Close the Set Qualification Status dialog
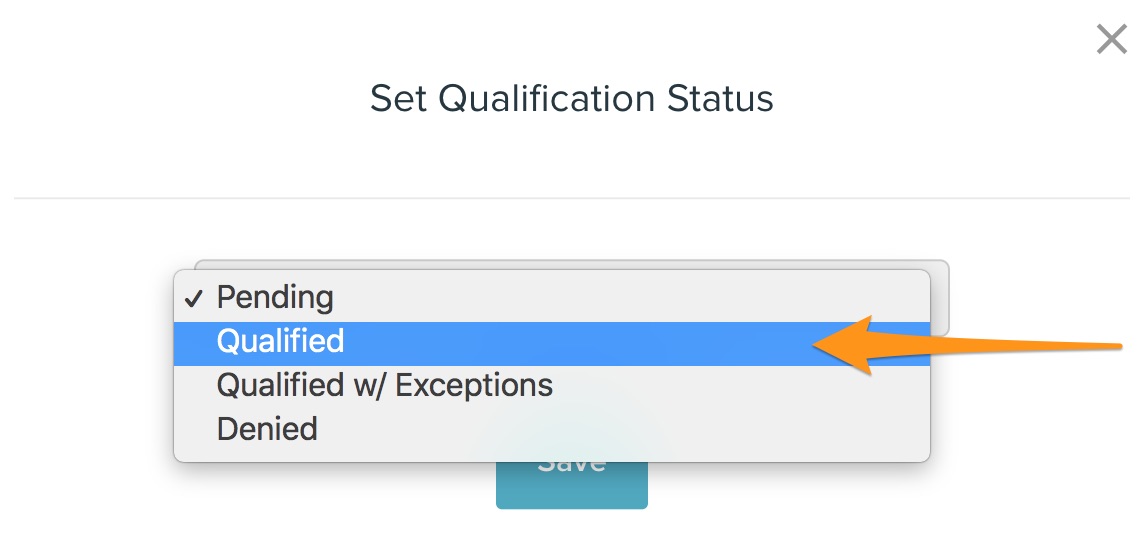This screenshot has width=1148, height=548. (x=1111, y=40)
